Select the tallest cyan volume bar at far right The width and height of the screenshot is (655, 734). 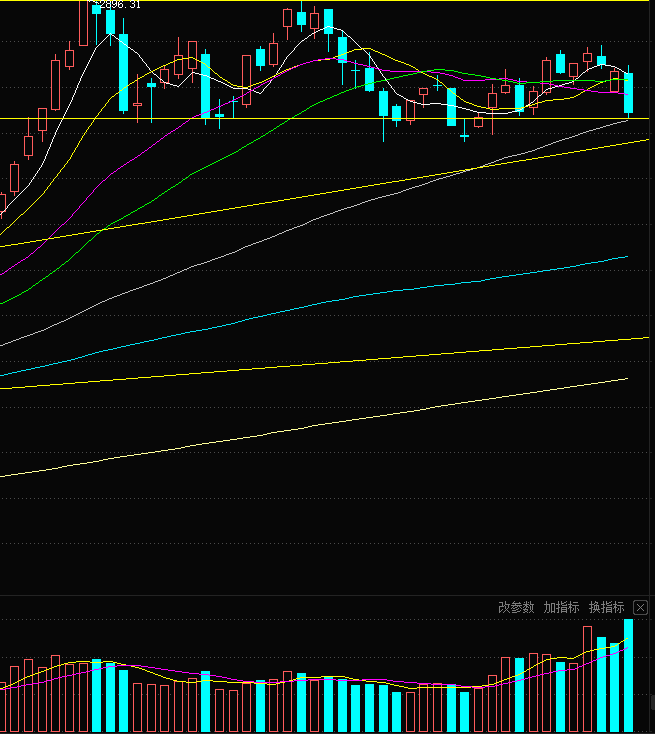(628, 675)
